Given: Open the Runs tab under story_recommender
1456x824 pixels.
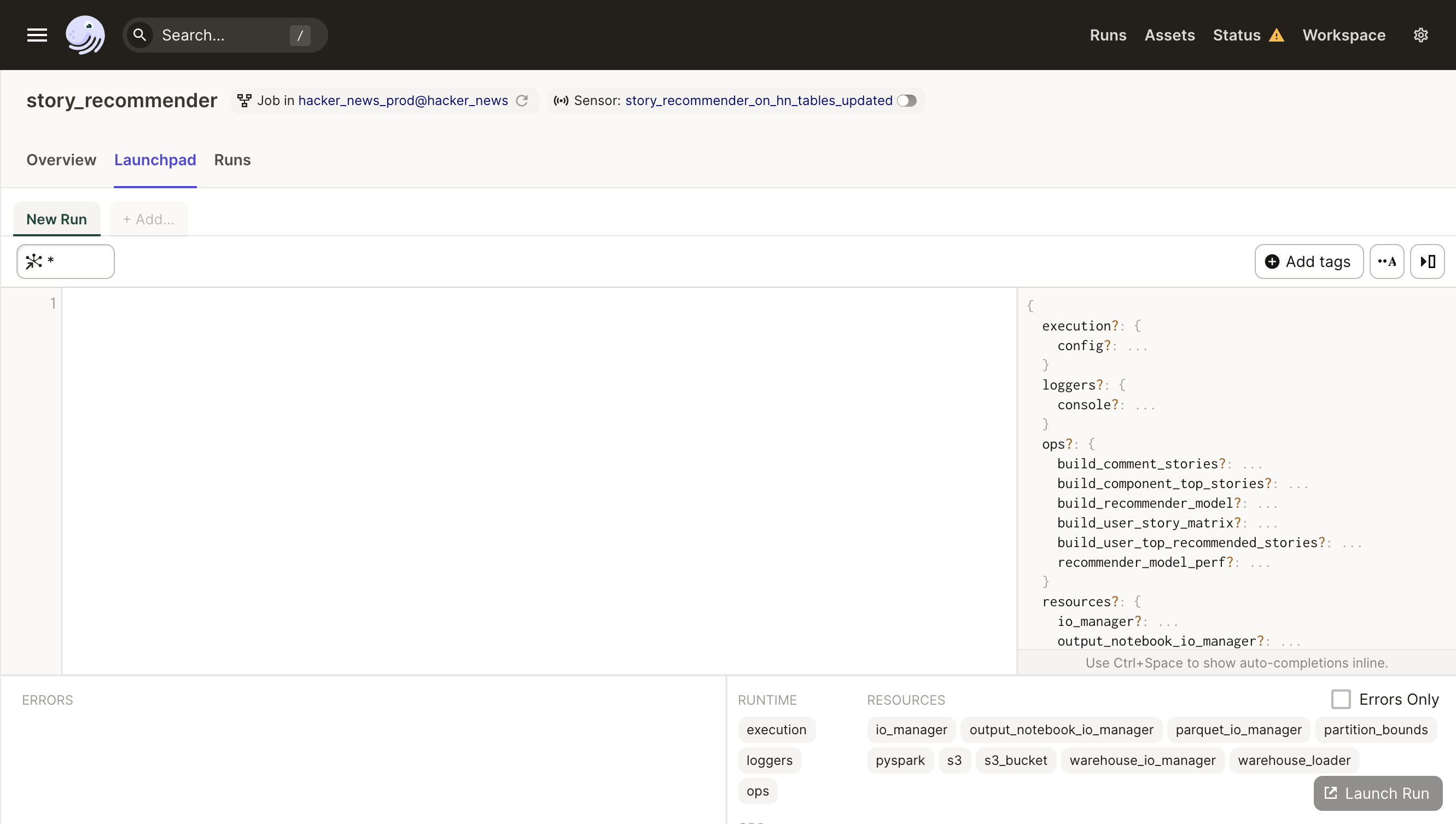Looking at the screenshot, I should click(x=232, y=160).
